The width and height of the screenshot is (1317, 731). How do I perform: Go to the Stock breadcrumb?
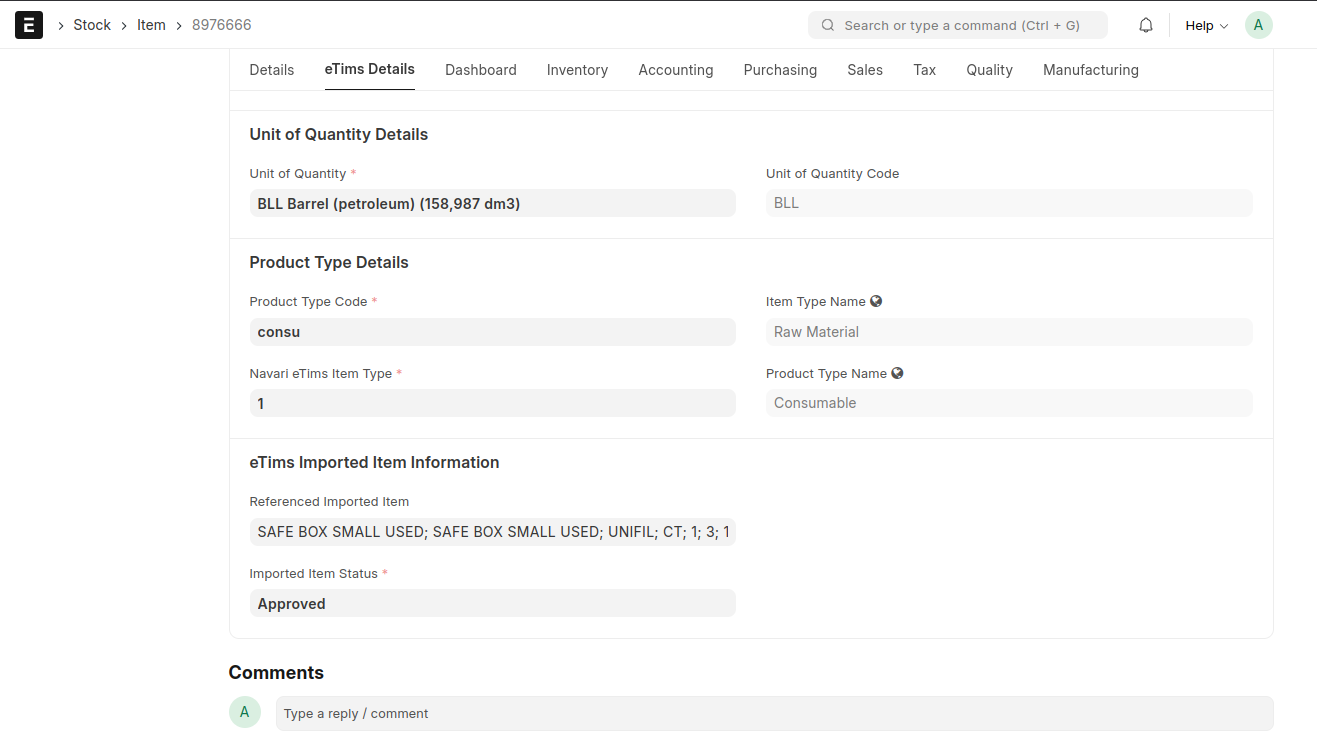point(92,25)
